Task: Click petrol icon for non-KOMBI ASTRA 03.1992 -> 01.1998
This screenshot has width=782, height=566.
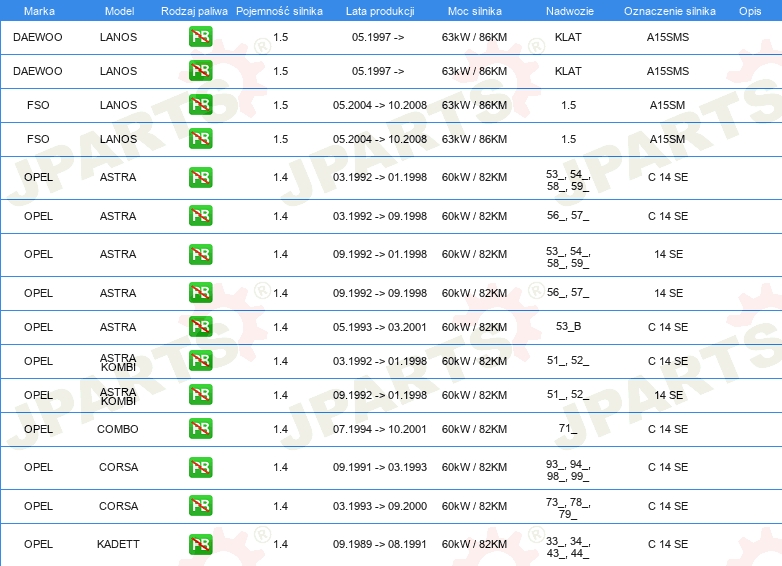Action: 200,178
